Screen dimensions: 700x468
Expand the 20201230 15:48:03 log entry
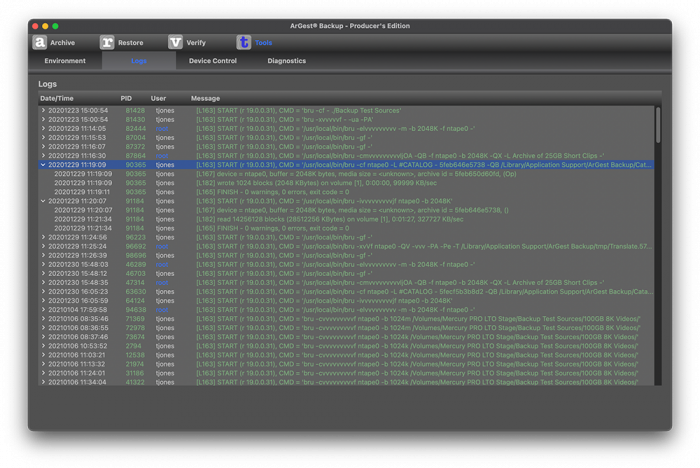(43, 264)
